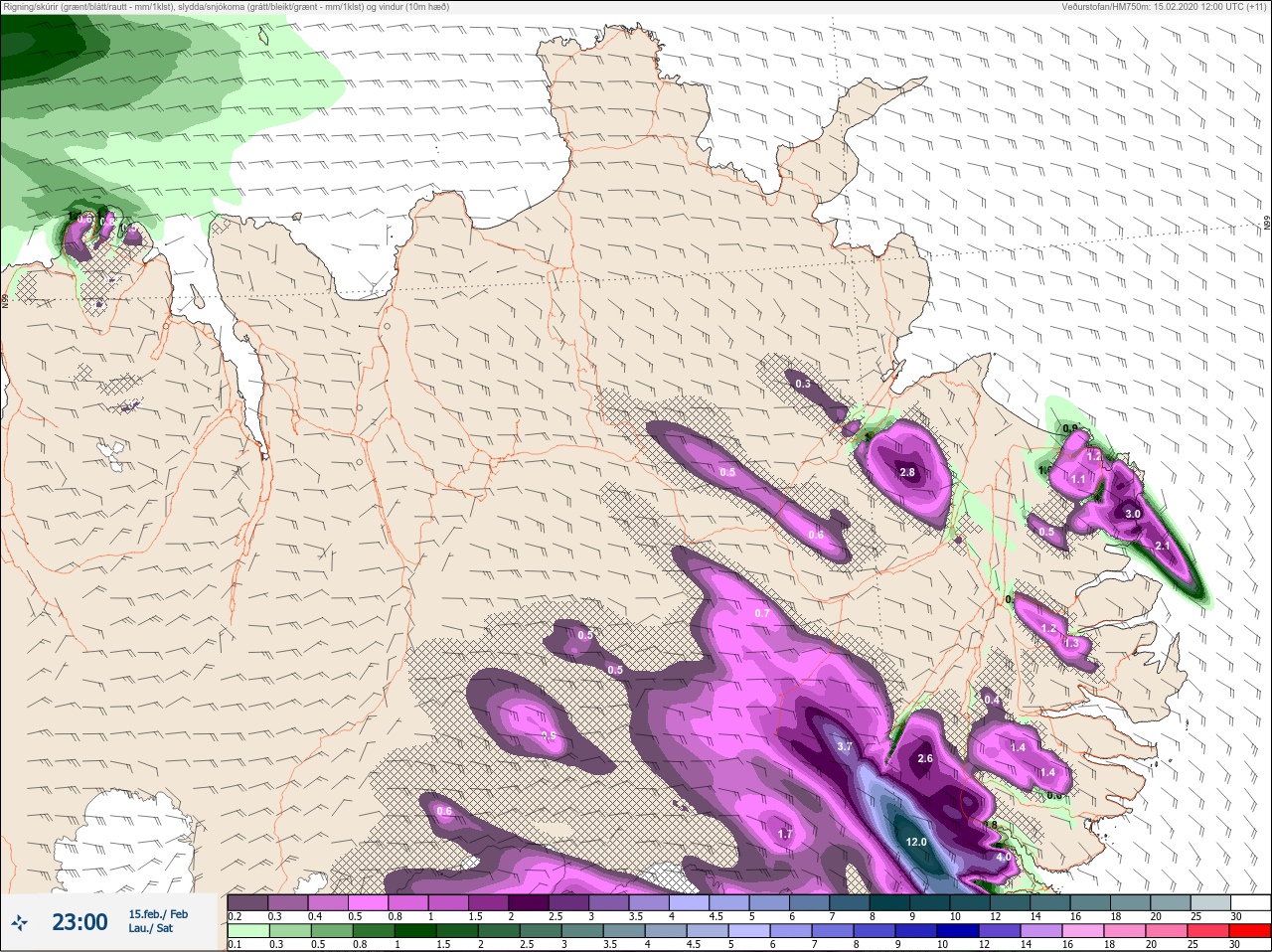The width and height of the screenshot is (1272, 952).
Task: Click the 0.2 label under the snow legend
Action: click(236, 916)
